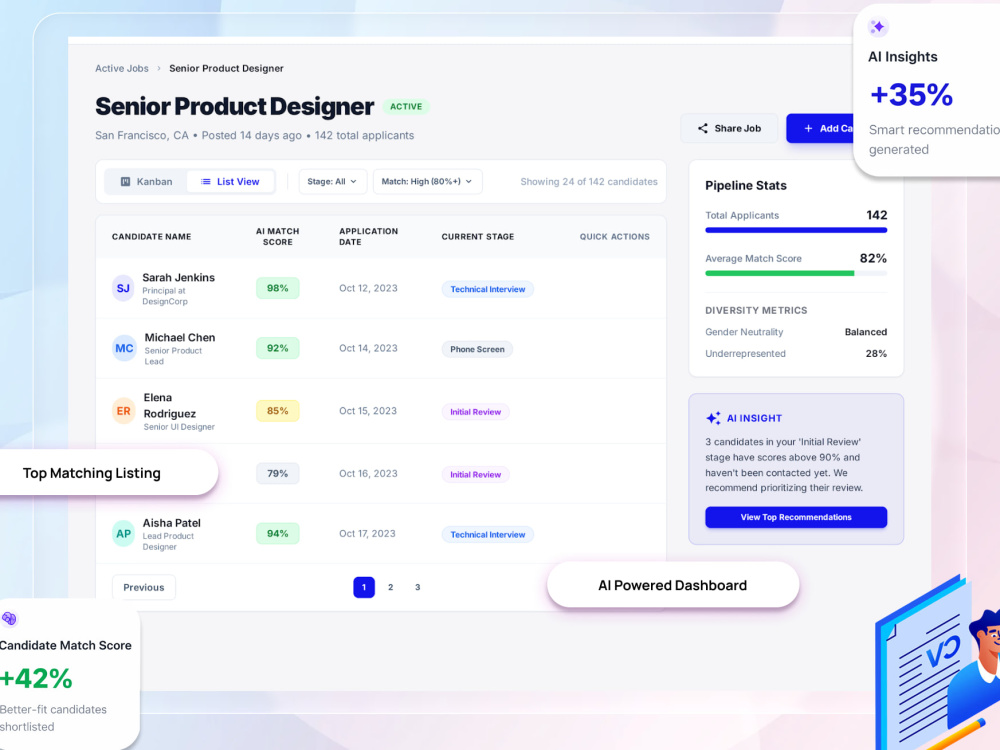Screen dimensions: 1000x750
Task: Click the AI Insights card star icon
Action: click(878, 27)
